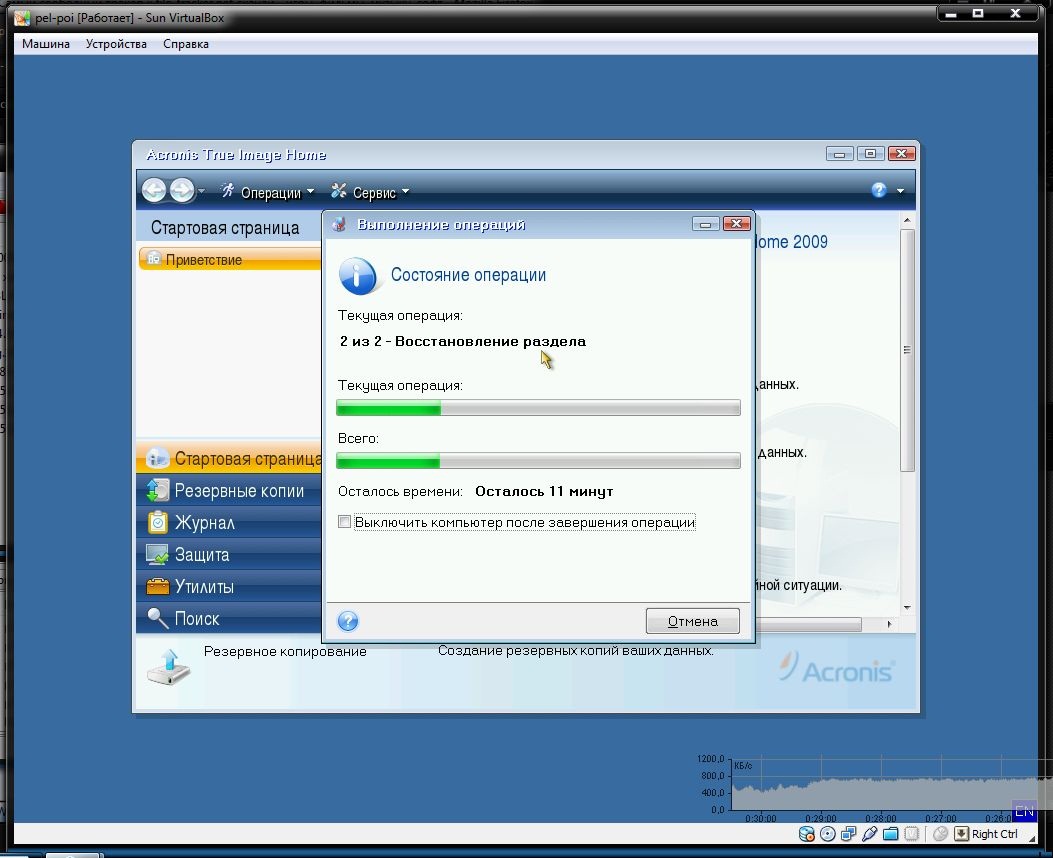Click the EN language indicator
This screenshot has width=1053, height=858.
(1024, 811)
